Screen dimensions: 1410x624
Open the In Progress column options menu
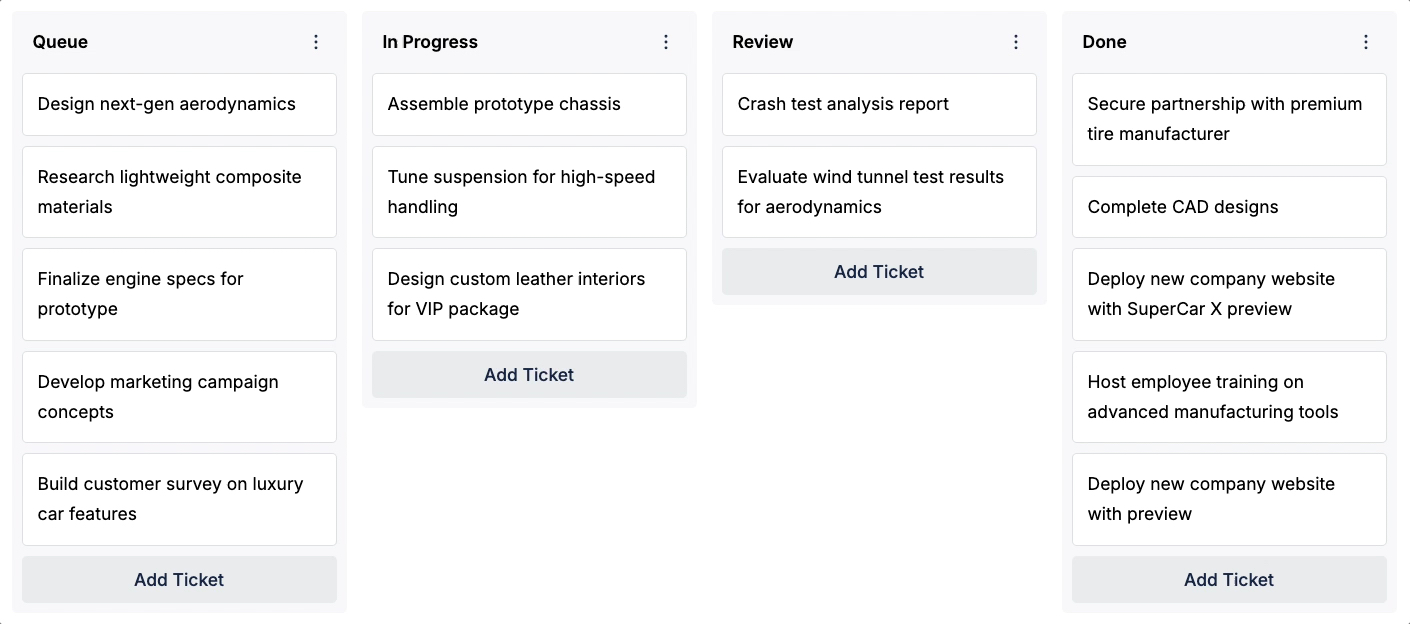pos(666,42)
